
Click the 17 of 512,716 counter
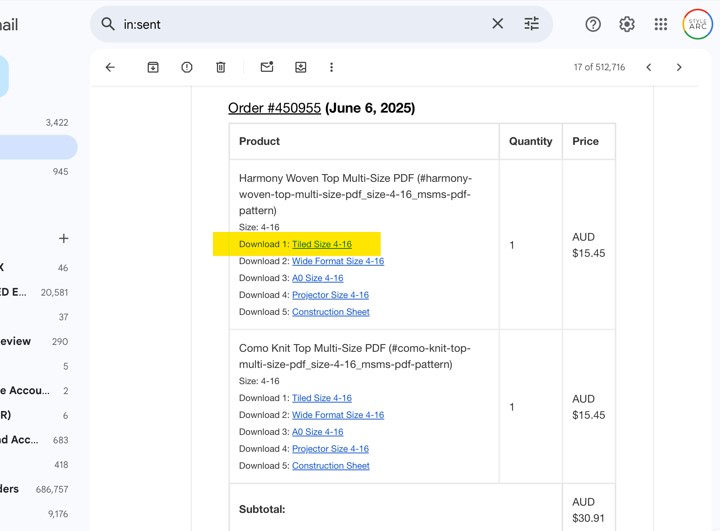click(599, 68)
